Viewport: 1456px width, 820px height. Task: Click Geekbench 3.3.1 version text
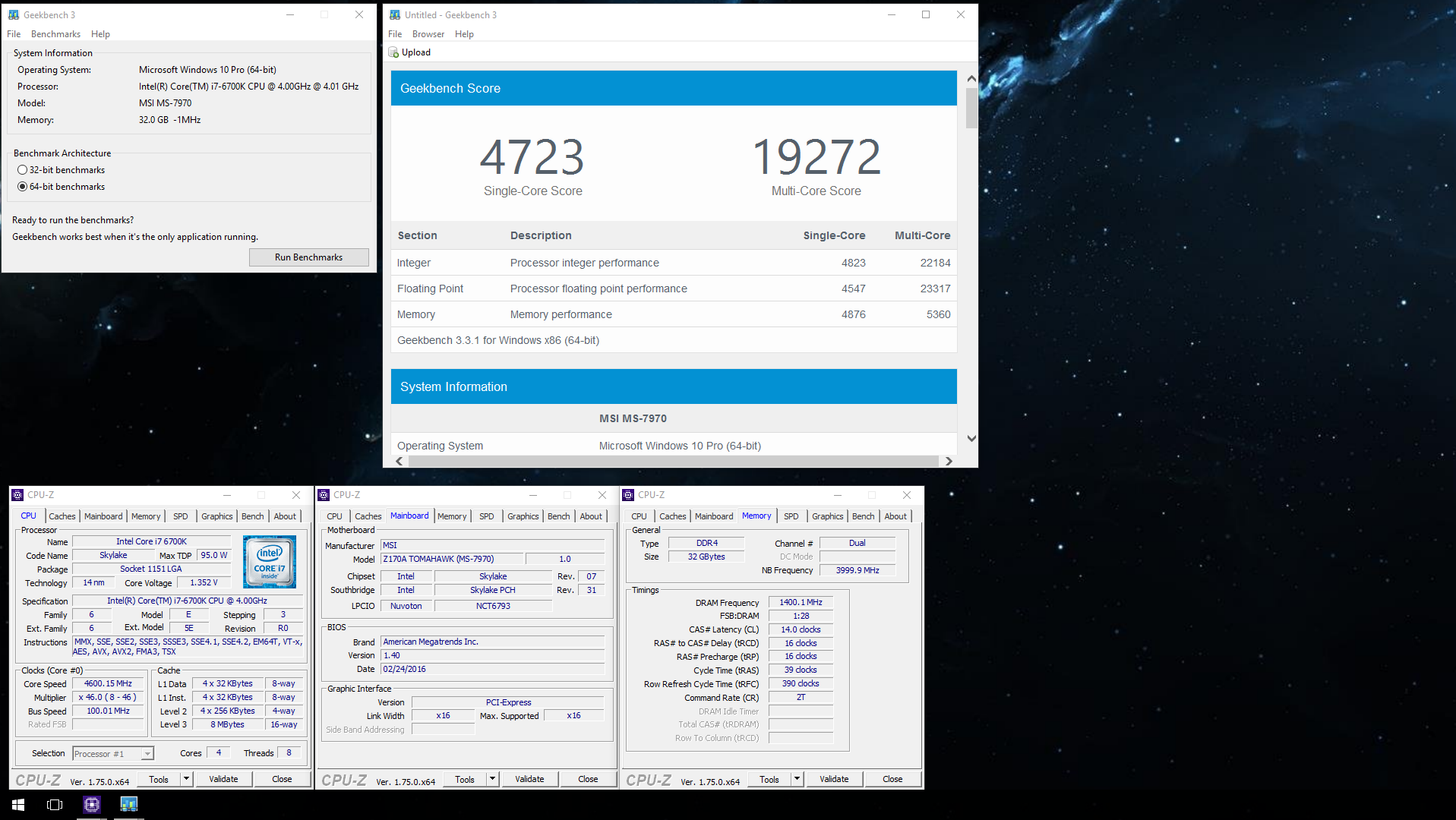click(498, 340)
